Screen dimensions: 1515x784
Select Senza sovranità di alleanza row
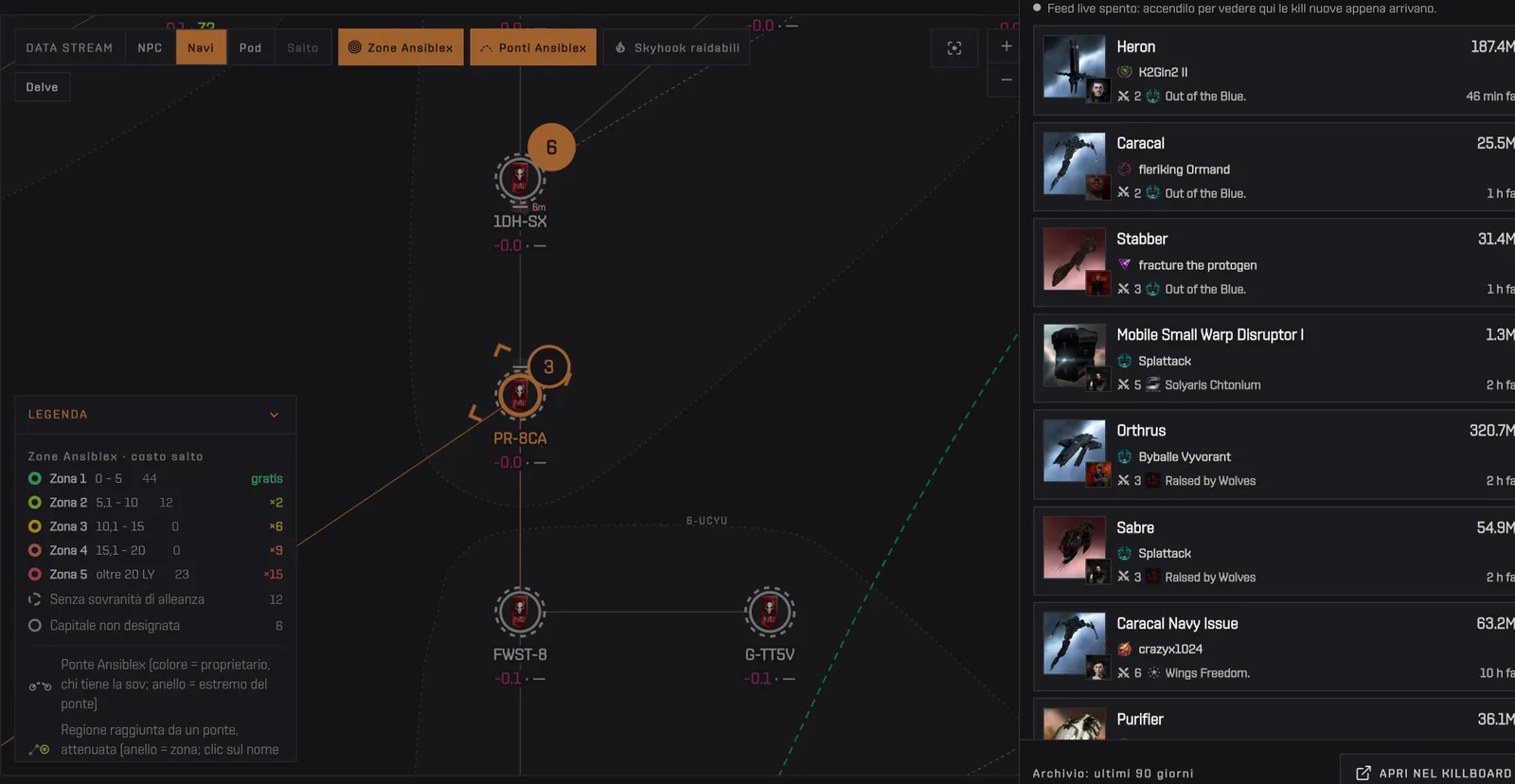click(155, 599)
